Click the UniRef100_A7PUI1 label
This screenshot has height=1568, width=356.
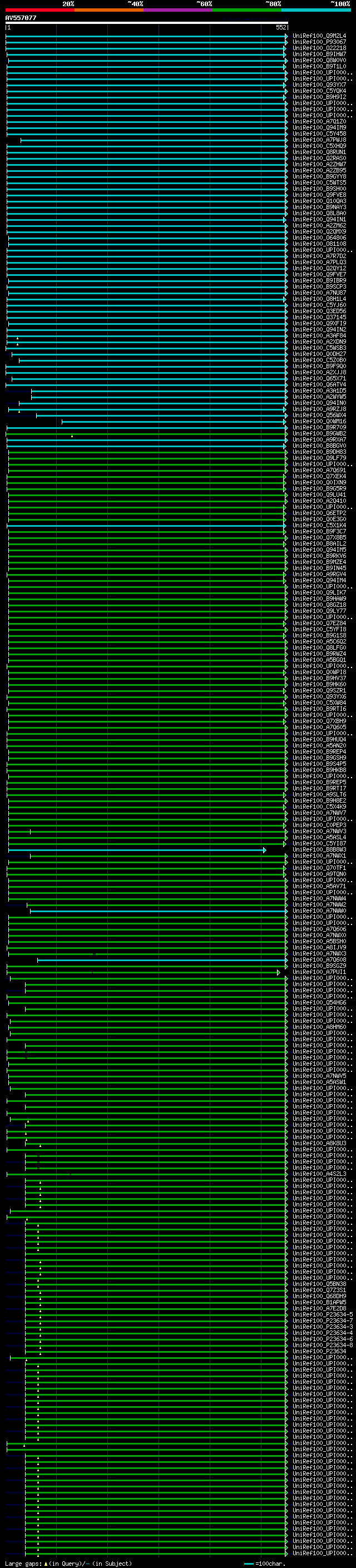click(319, 973)
